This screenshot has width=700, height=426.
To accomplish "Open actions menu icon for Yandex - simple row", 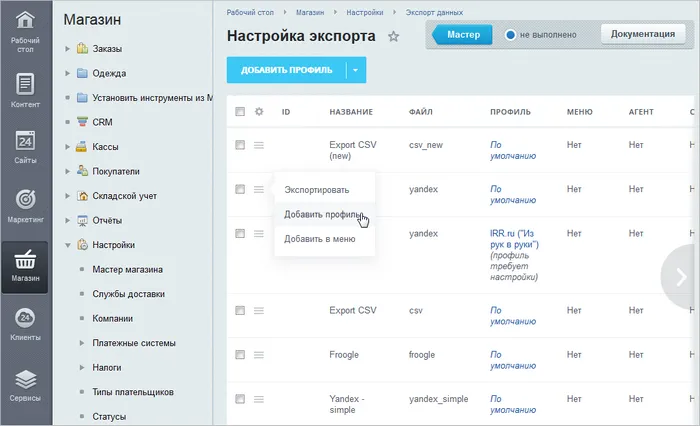I will coord(259,399).
